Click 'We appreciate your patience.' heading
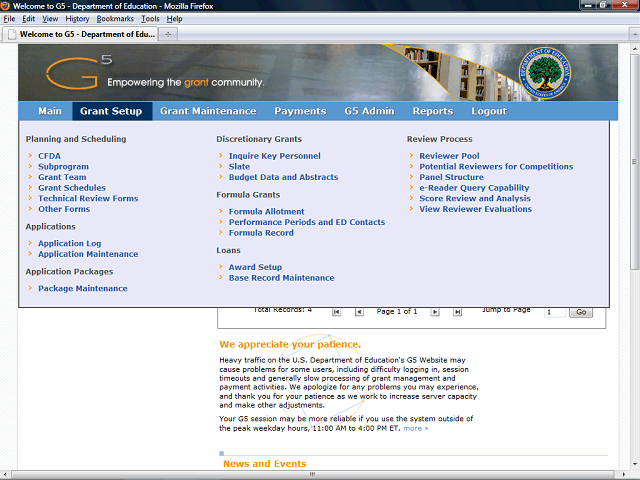 [290, 344]
